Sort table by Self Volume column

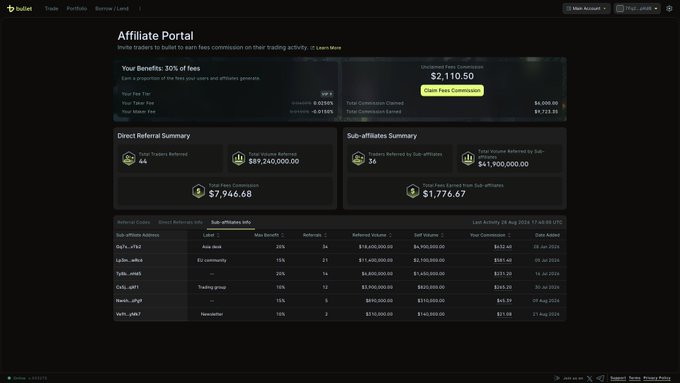pyautogui.click(x=428, y=235)
